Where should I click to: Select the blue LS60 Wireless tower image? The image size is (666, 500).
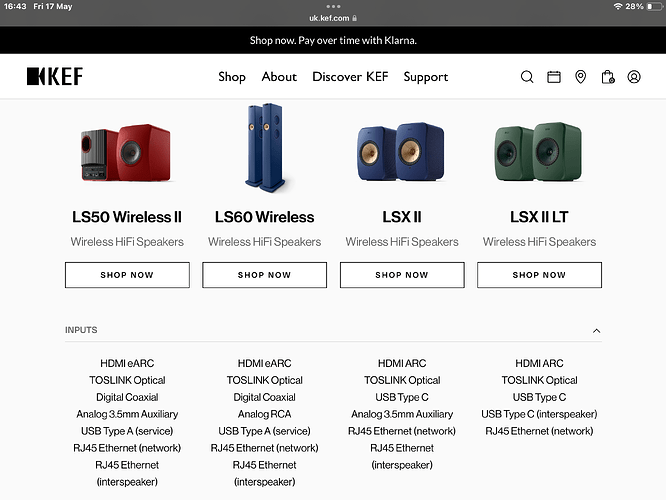(x=264, y=148)
